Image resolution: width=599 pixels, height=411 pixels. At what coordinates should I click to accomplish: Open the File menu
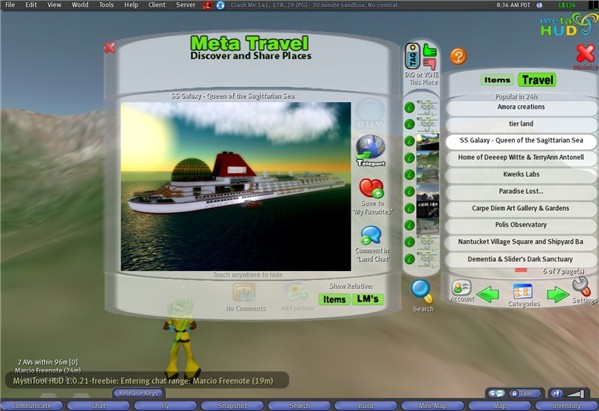click(10, 5)
